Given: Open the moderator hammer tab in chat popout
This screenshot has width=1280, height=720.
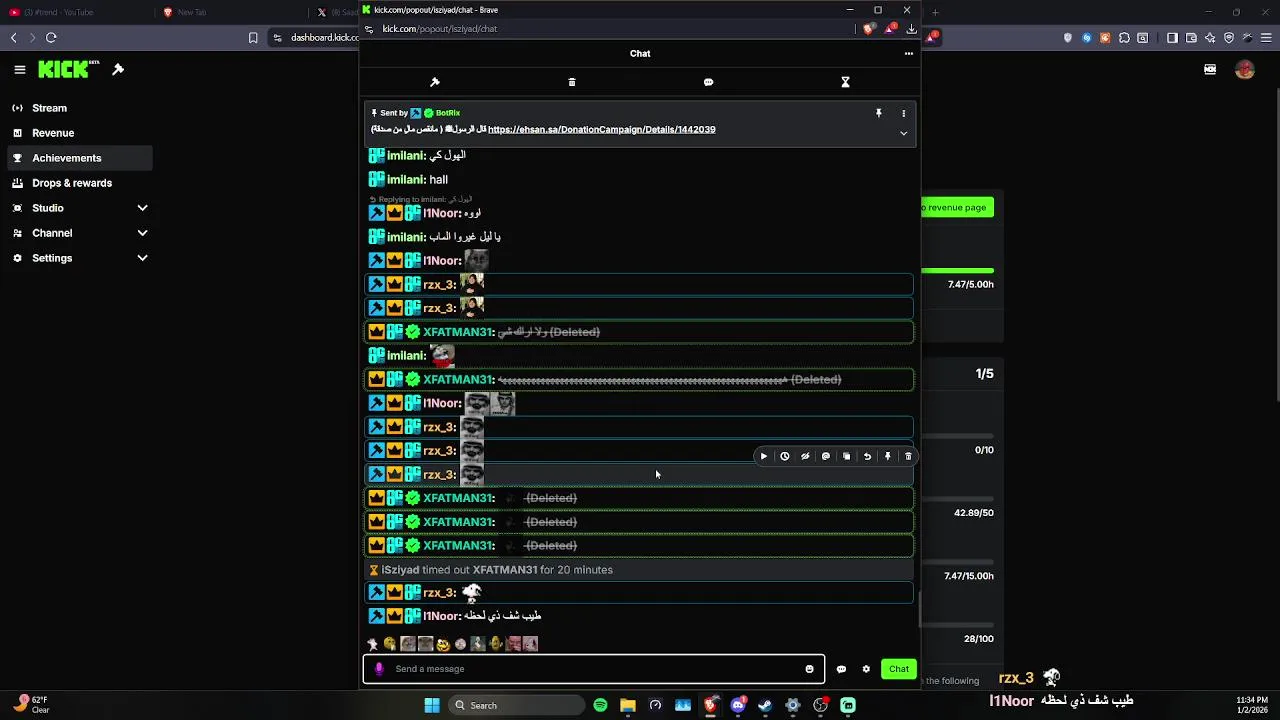Looking at the screenshot, I should point(435,82).
